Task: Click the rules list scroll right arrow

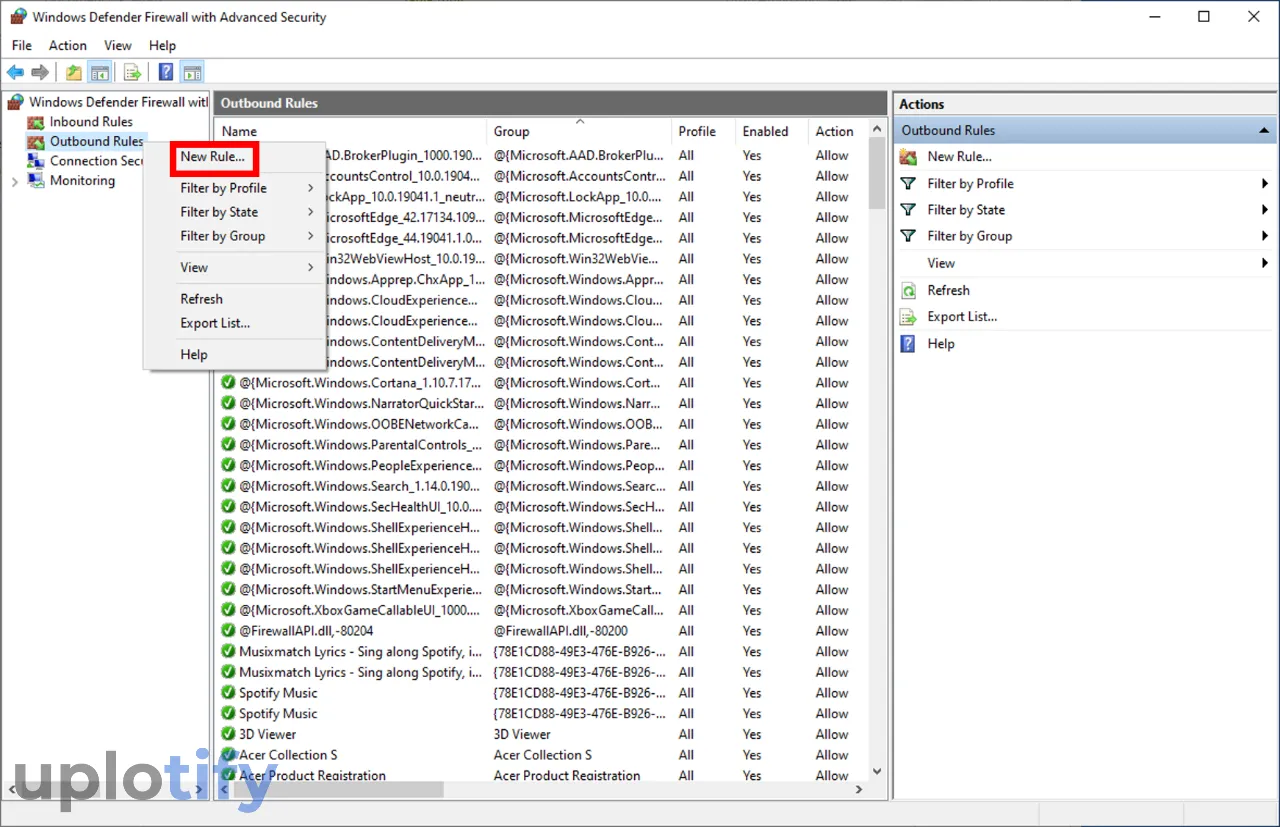Action: click(x=858, y=789)
